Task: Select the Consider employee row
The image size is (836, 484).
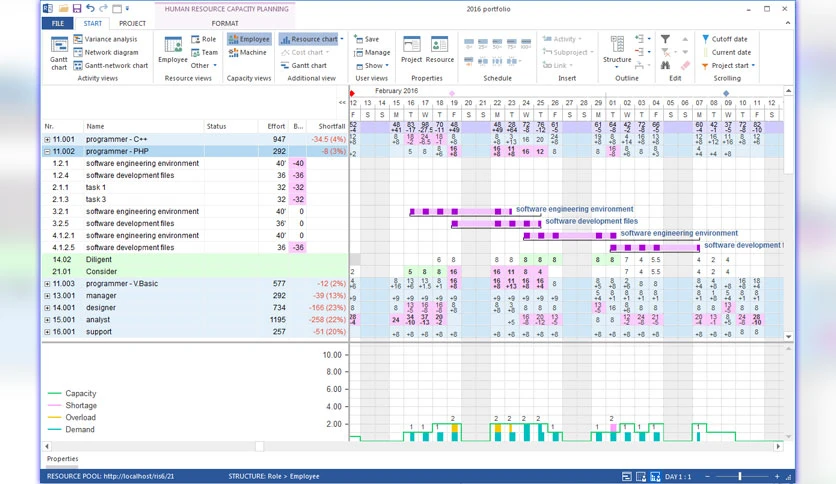Action: click(x=195, y=271)
